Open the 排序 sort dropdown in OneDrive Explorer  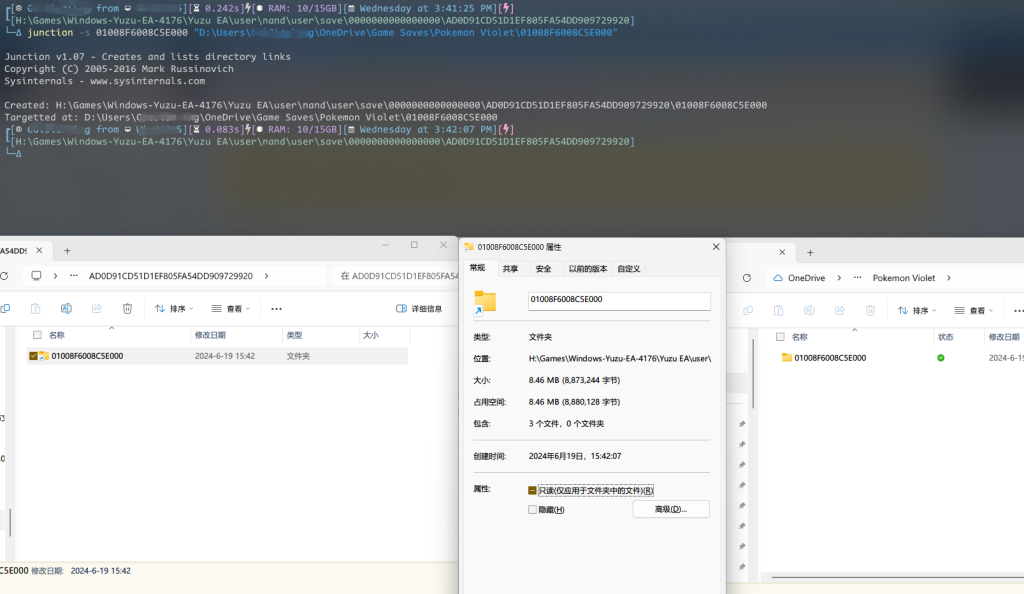(918, 311)
